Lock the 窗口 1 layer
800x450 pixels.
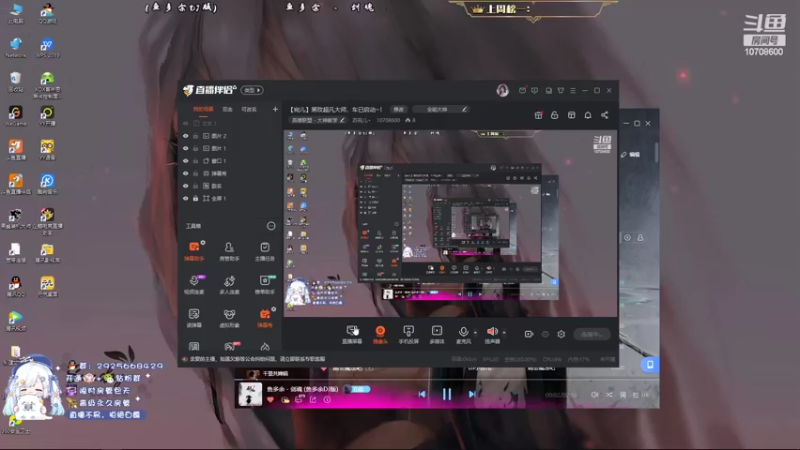point(195,161)
